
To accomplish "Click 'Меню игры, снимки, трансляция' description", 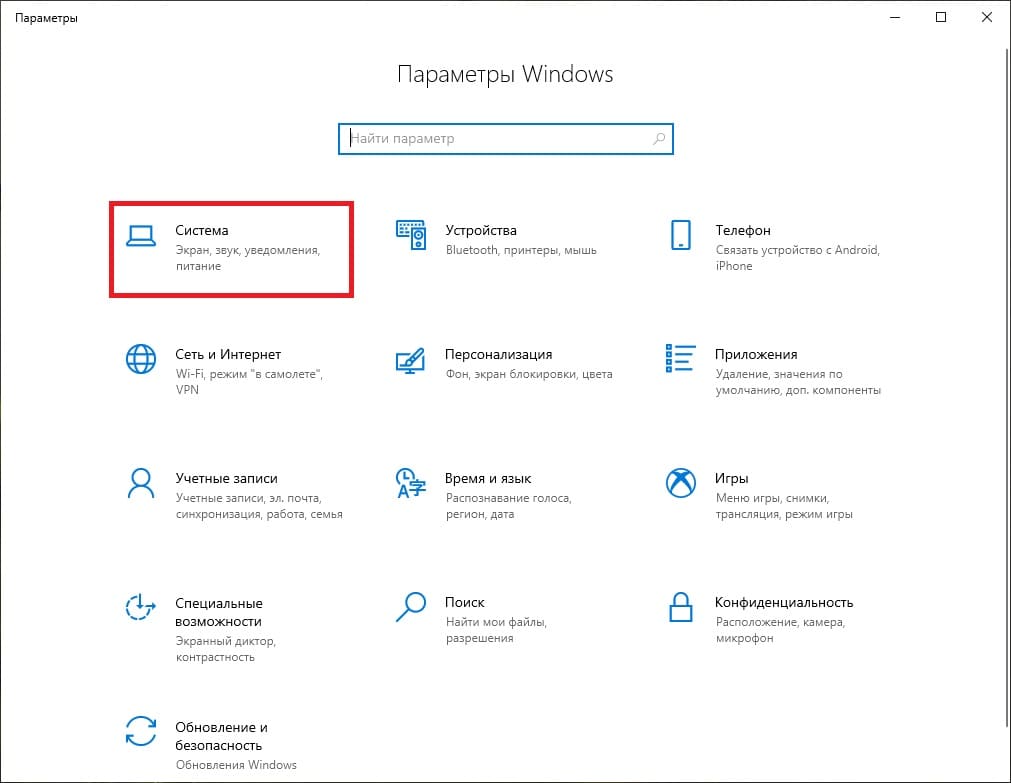I will (x=784, y=506).
